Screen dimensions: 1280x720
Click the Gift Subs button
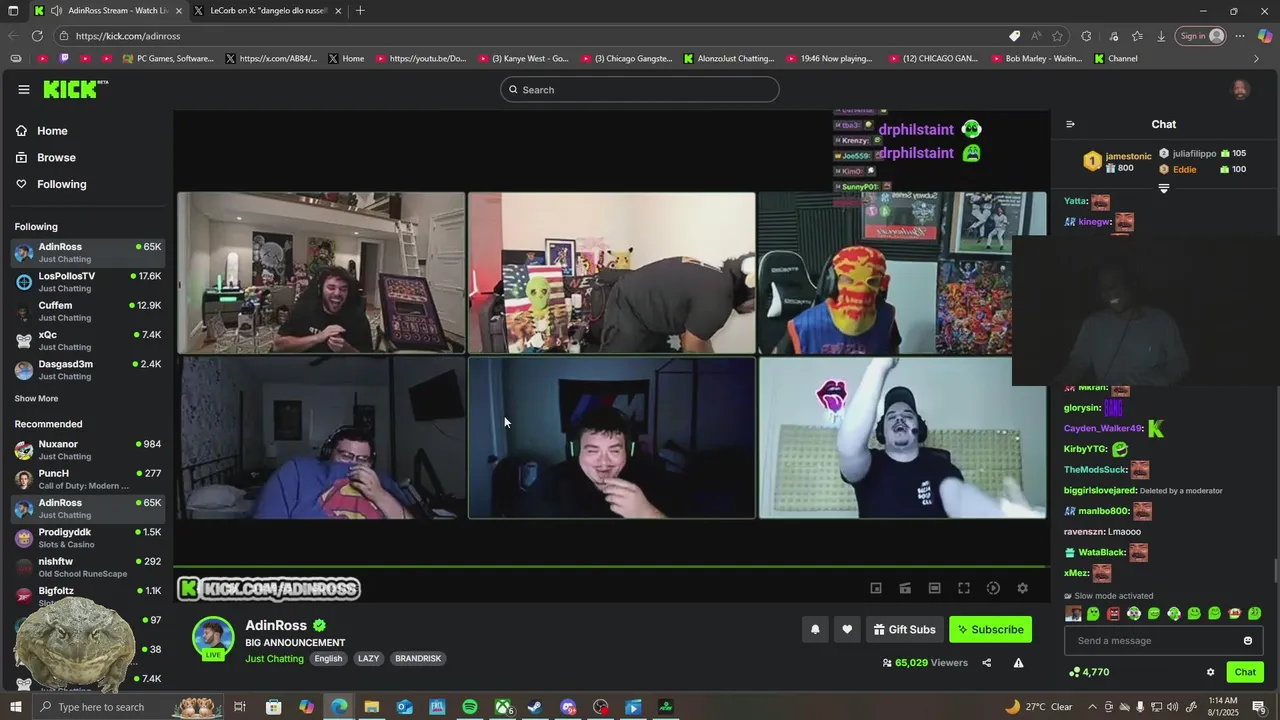tap(904, 629)
